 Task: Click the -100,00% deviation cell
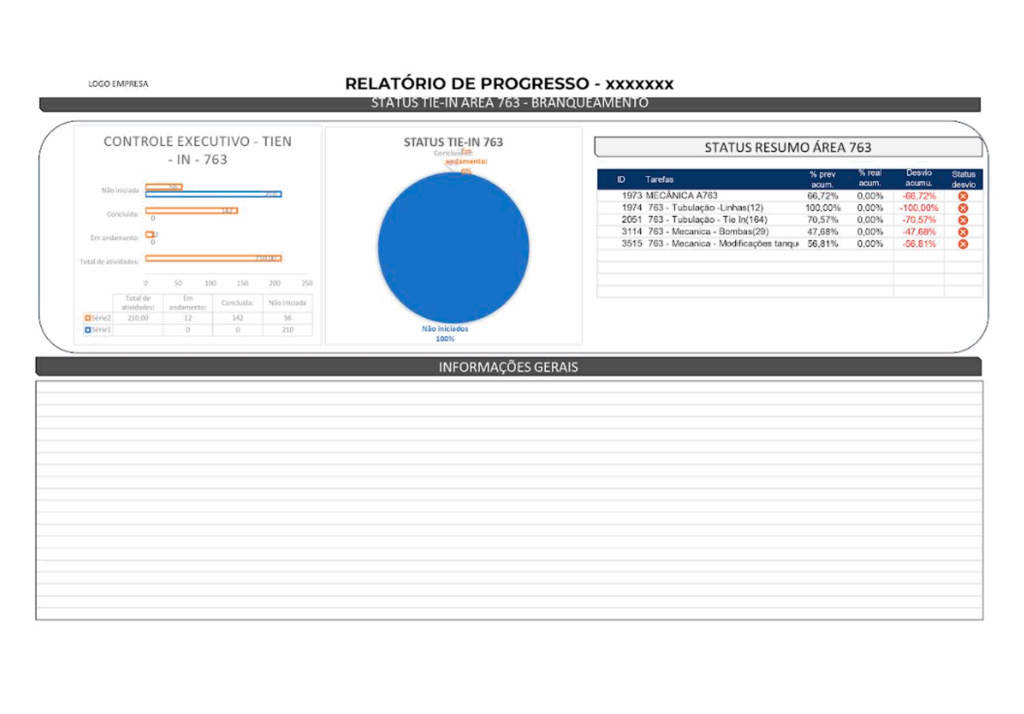[918, 208]
